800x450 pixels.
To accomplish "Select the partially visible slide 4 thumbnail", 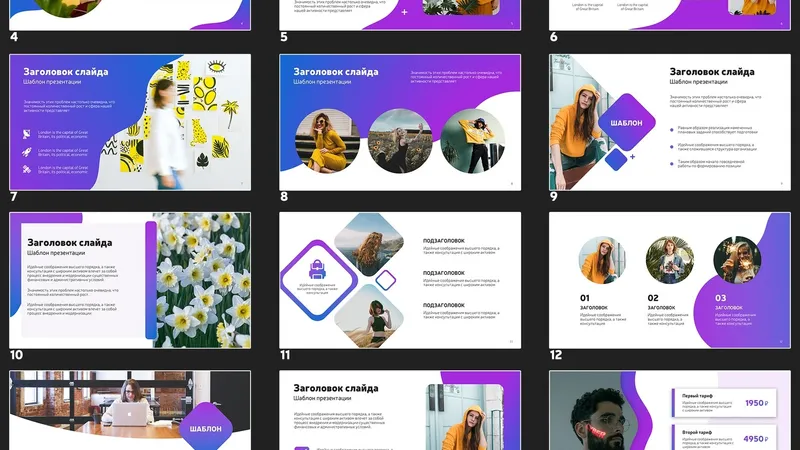I will (x=130, y=15).
